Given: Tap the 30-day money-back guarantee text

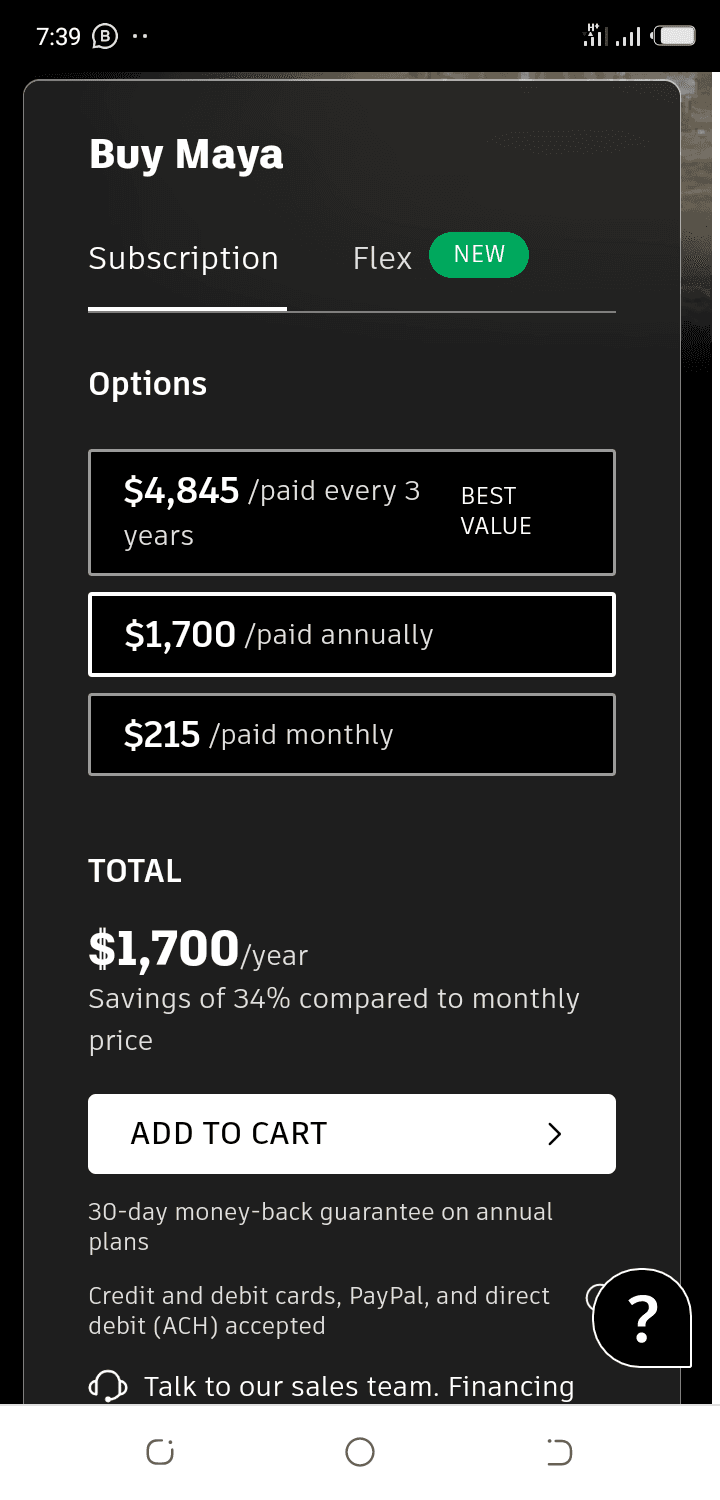Looking at the screenshot, I should pos(321,1227).
